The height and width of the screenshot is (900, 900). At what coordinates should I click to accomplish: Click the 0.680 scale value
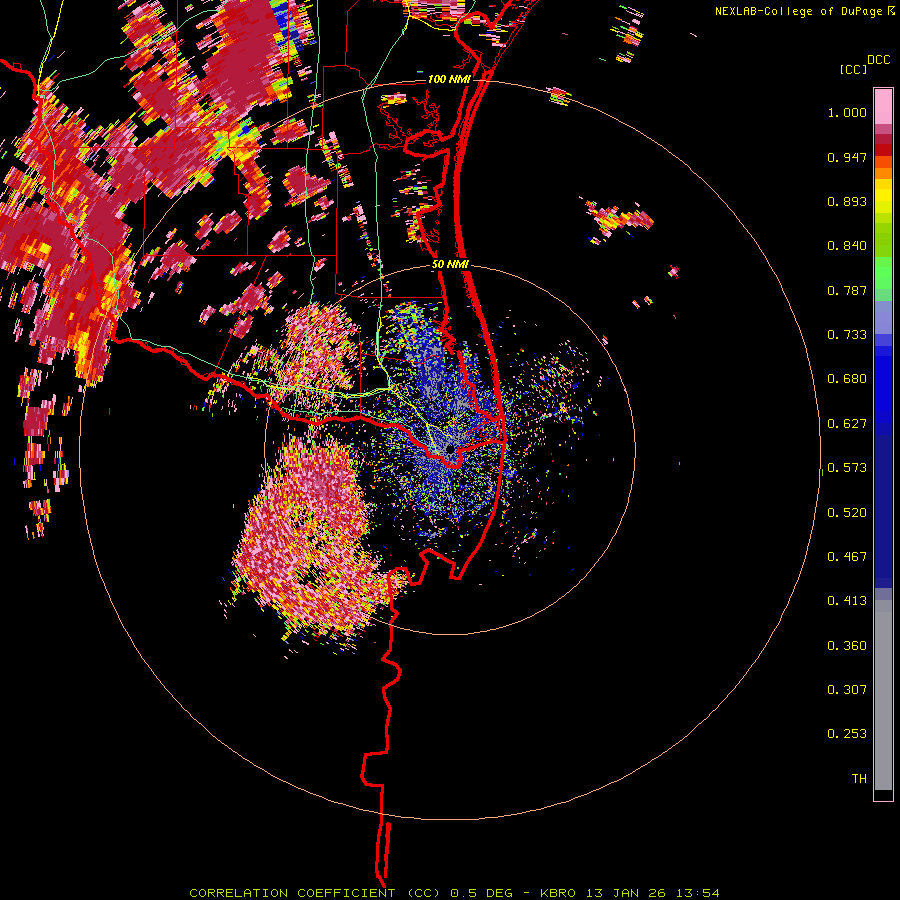tap(847, 379)
